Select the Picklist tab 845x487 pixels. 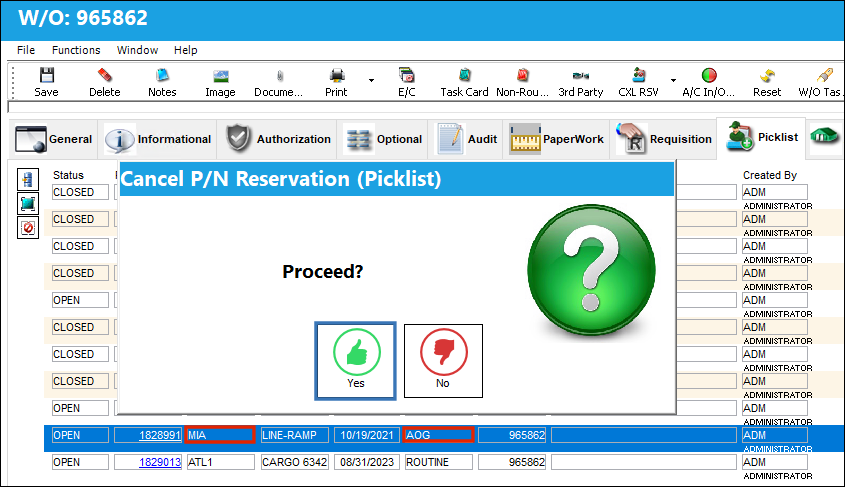click(761, 137)
